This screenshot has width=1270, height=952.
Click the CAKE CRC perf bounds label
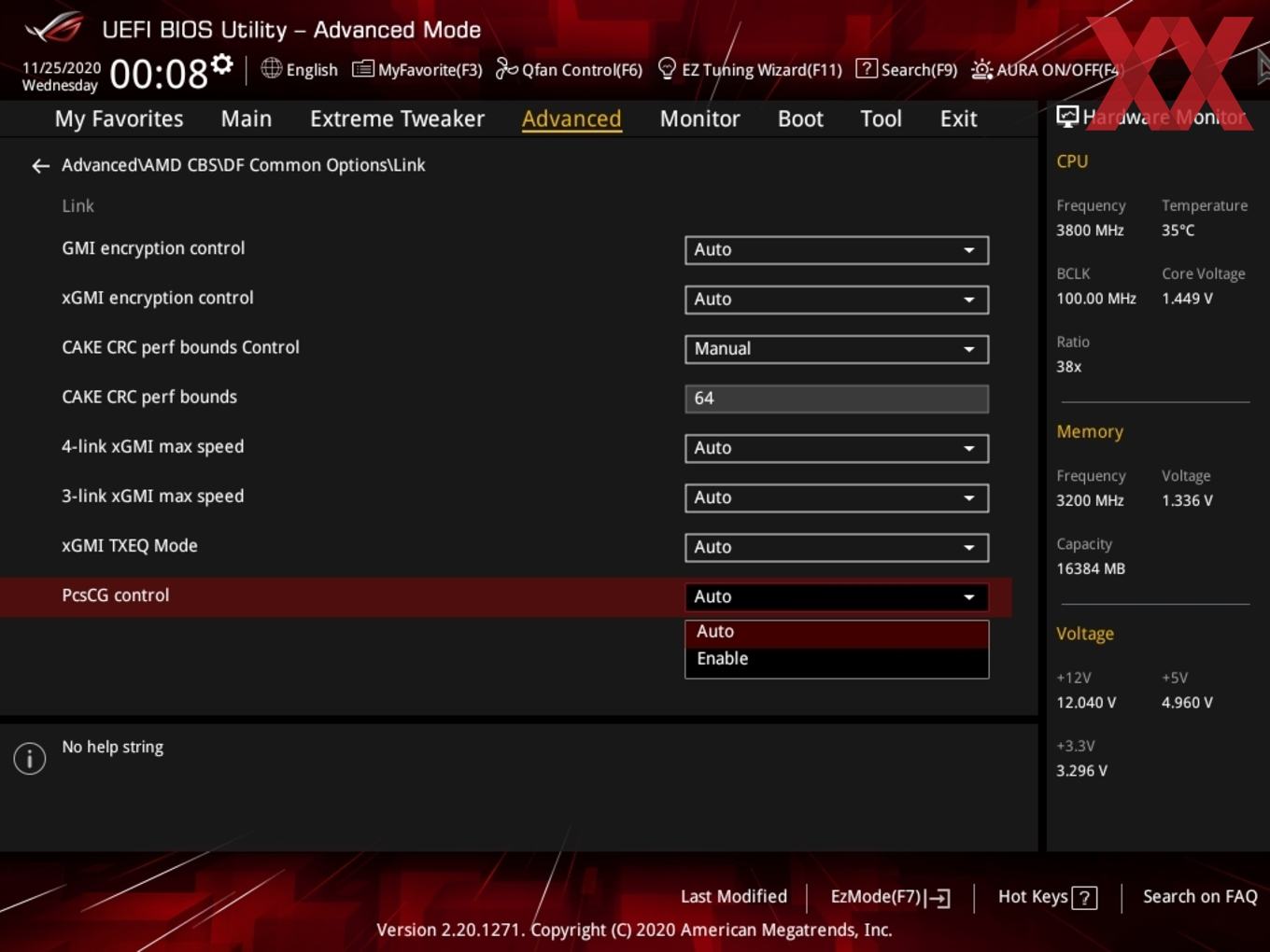[x=149, y=397]
